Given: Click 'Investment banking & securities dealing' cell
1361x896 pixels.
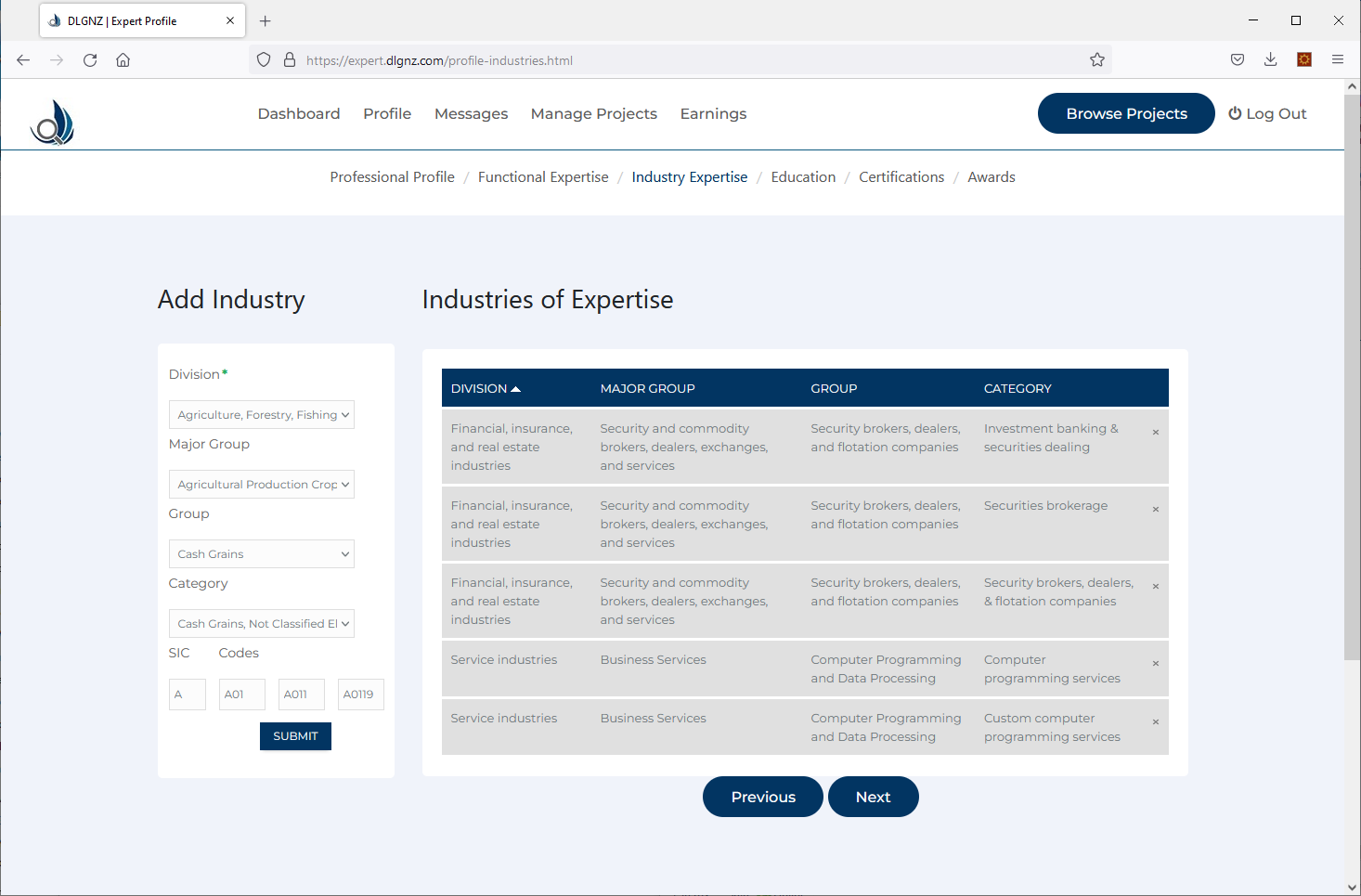Looking at the screenshot, I should pos(1051,438).
